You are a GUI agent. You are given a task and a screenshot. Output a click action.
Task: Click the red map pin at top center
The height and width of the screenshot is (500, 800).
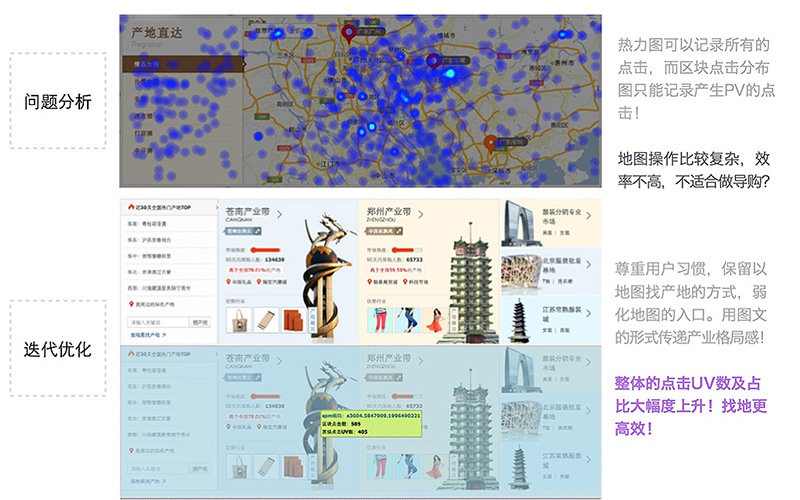348,33
